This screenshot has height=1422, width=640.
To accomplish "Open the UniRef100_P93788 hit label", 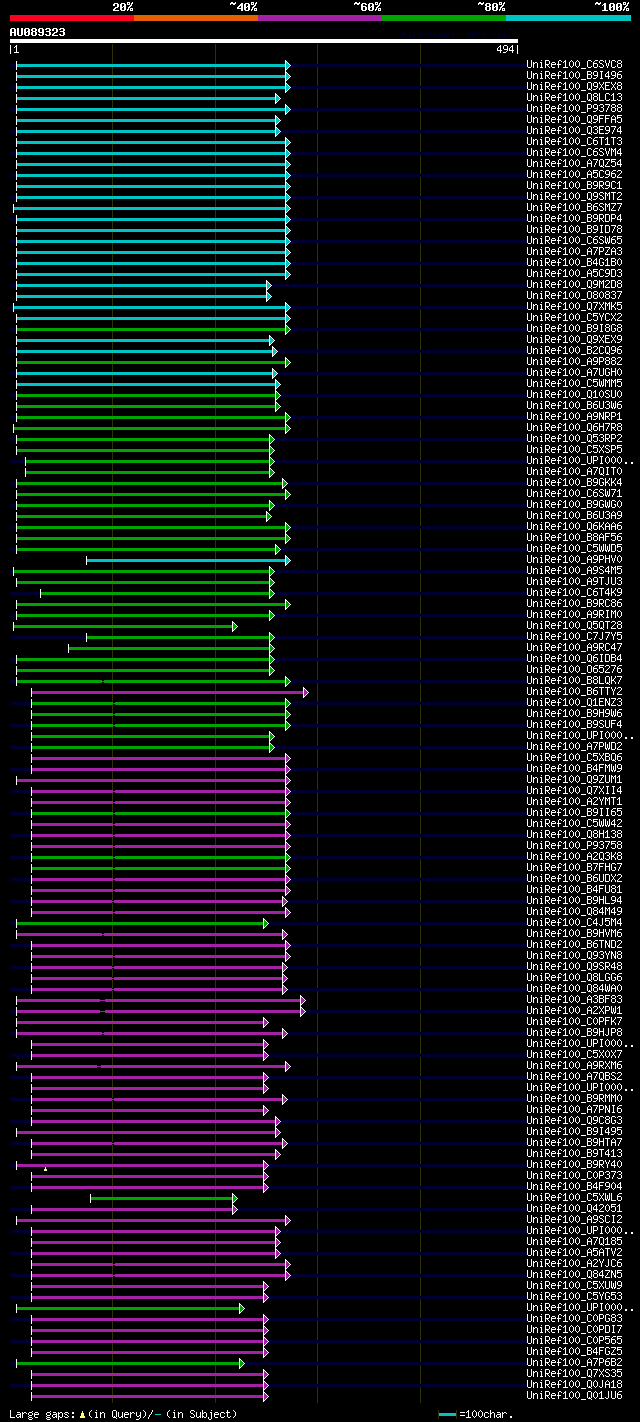I will pos(574,108).
